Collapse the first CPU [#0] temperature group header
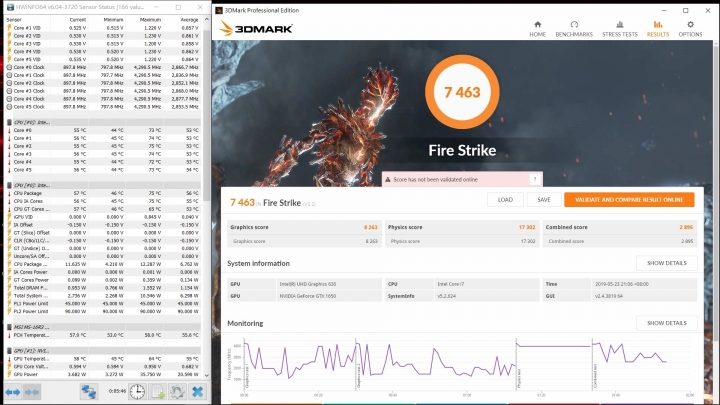720x405 pixels. pos(103,122)
